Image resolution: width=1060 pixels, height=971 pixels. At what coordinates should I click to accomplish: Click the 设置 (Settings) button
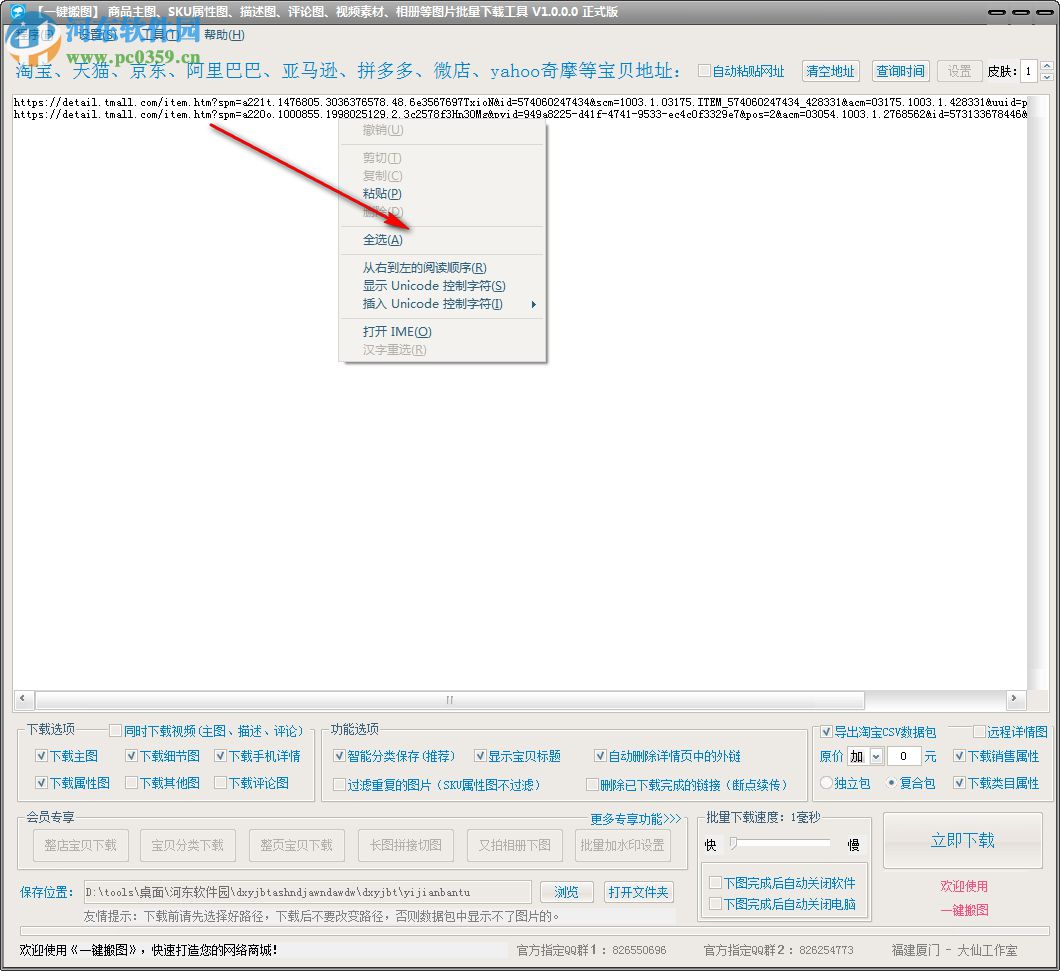958,71
